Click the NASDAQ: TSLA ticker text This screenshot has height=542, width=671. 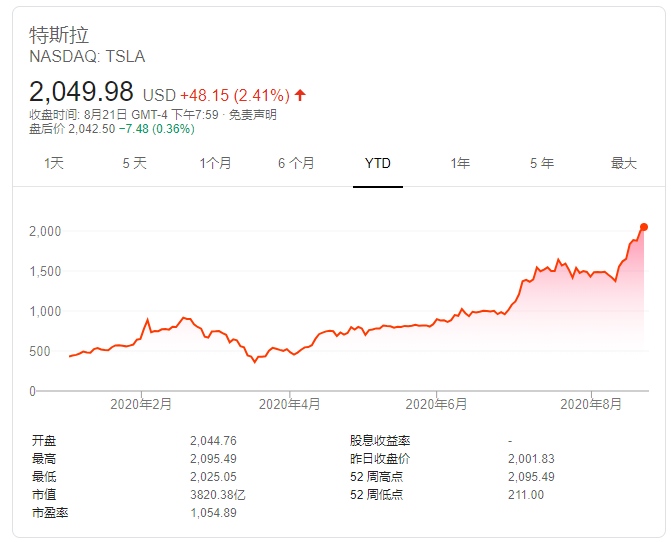click(87, 57)
